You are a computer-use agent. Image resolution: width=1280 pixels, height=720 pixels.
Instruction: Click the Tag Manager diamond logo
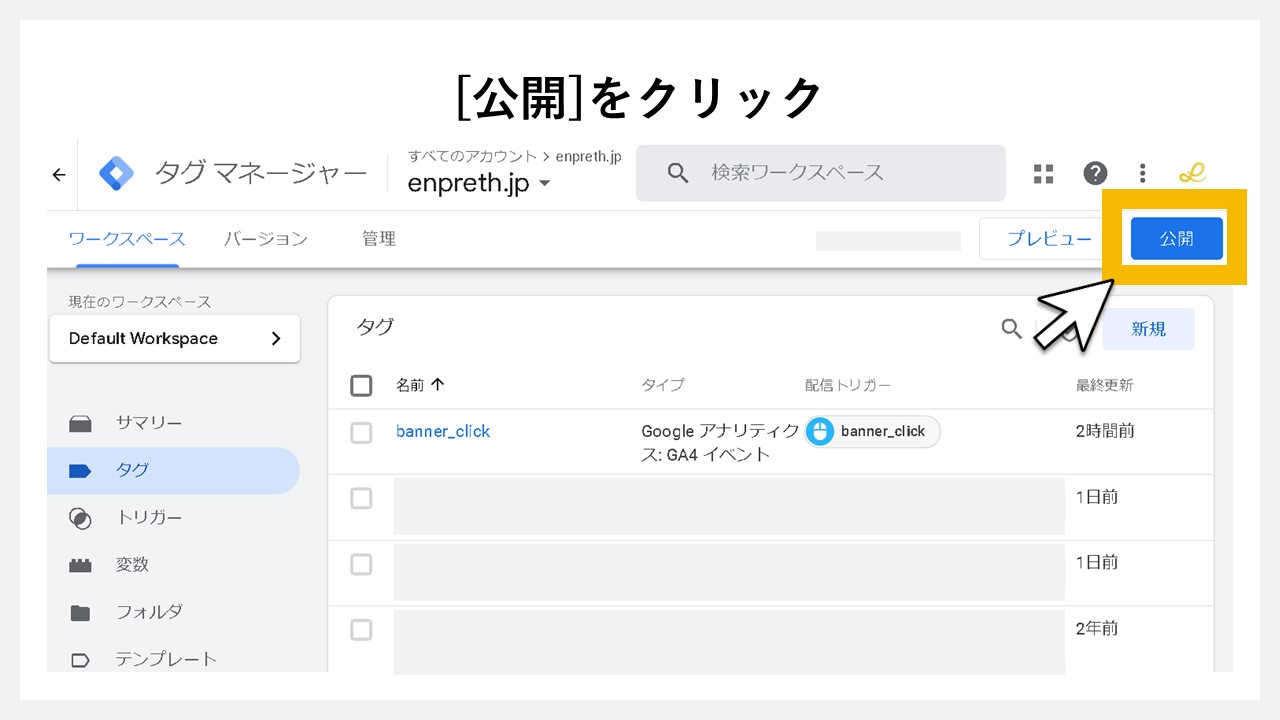[115, 172]
